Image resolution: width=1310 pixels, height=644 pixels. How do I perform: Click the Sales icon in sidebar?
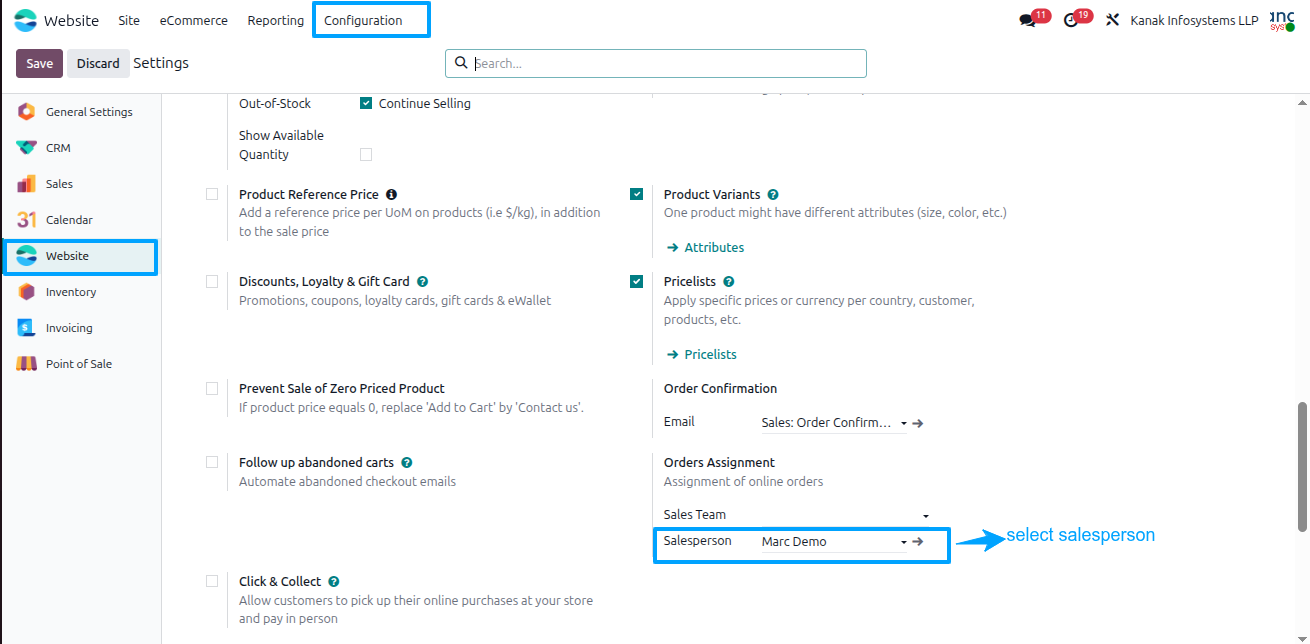(27, 184)
